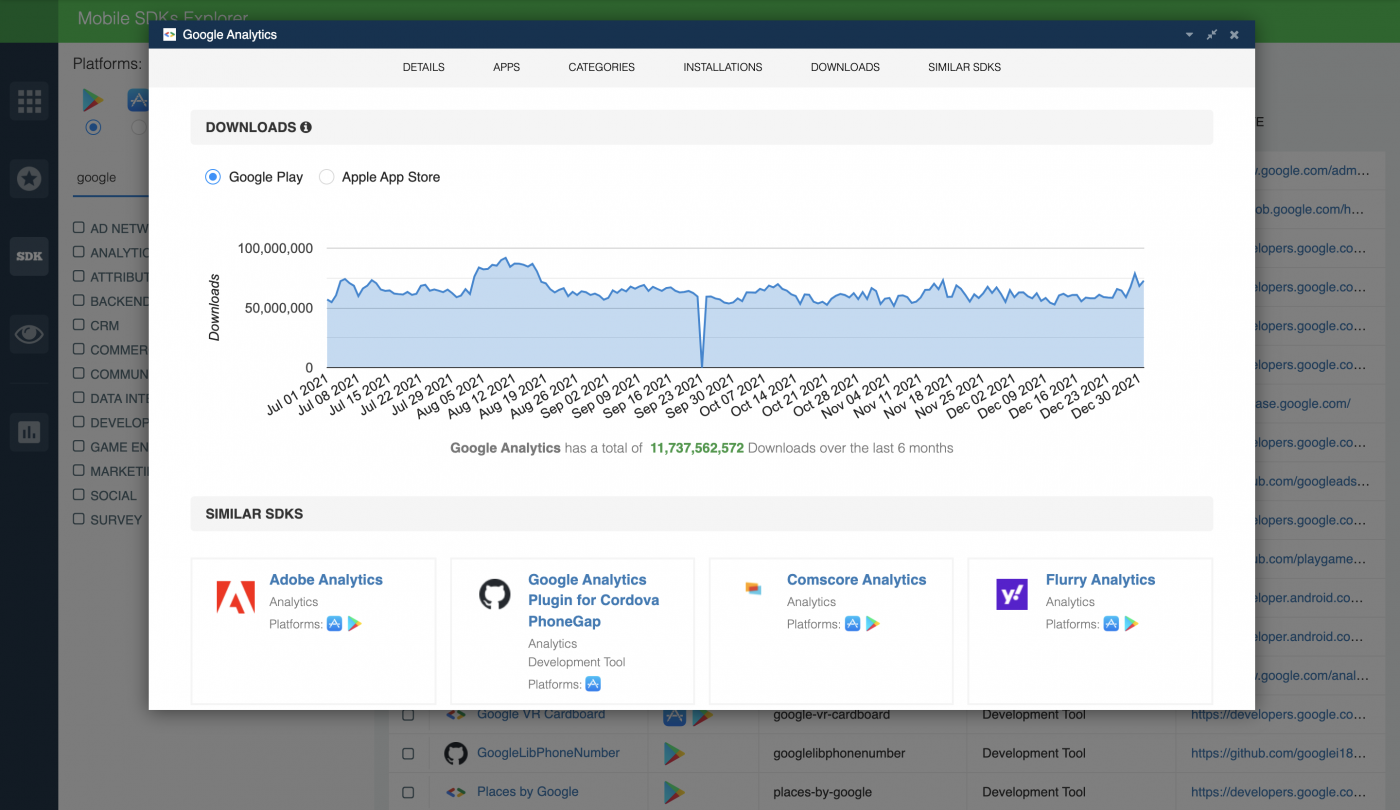This screenshot has width=1400, height=810.
Task: Open the eye watch icon in the sidebar
Action: pyautogui.click(x=29, y=334)
